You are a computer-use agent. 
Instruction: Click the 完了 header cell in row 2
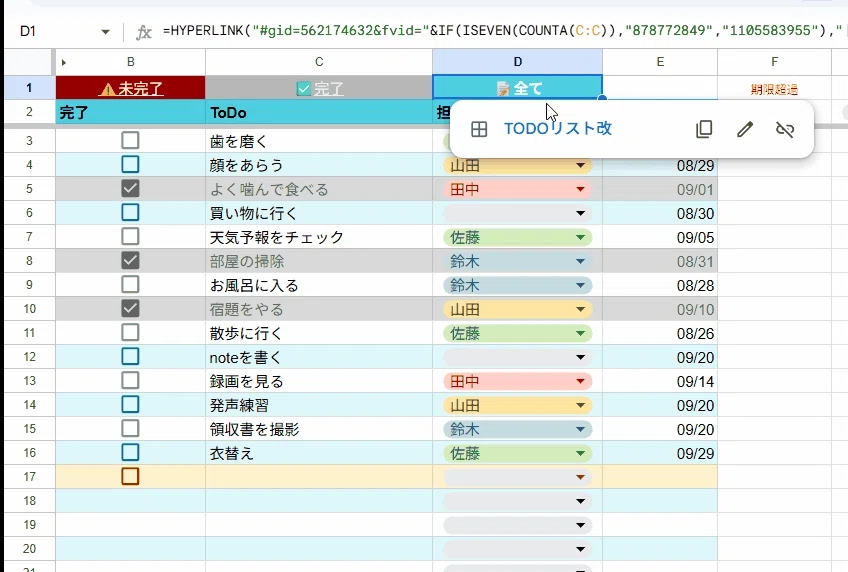(130, 112)
